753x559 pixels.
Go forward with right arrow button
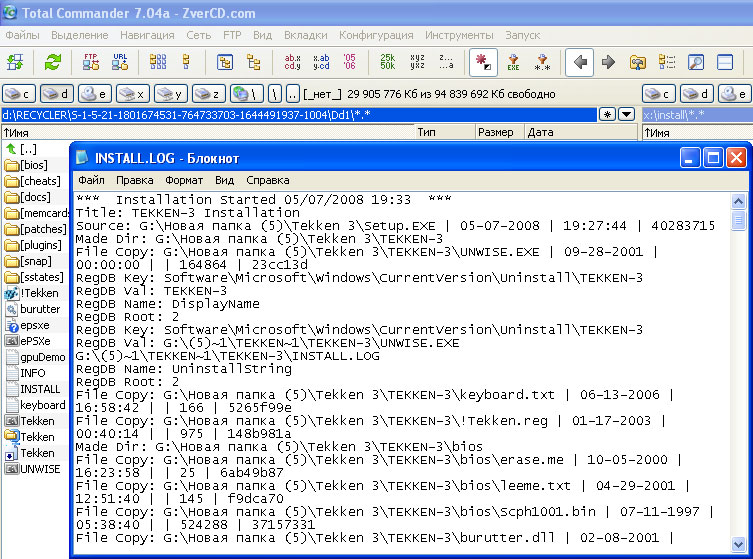point(608,62)
